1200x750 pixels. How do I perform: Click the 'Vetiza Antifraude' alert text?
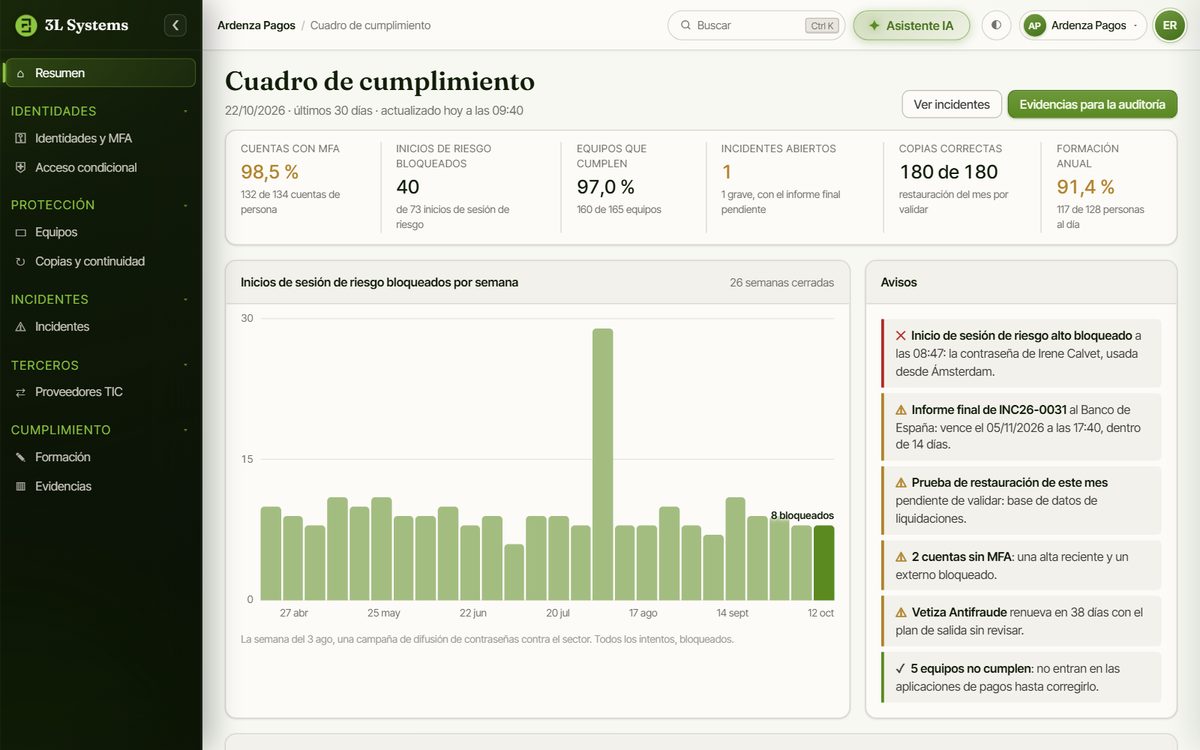coord(959,612)
